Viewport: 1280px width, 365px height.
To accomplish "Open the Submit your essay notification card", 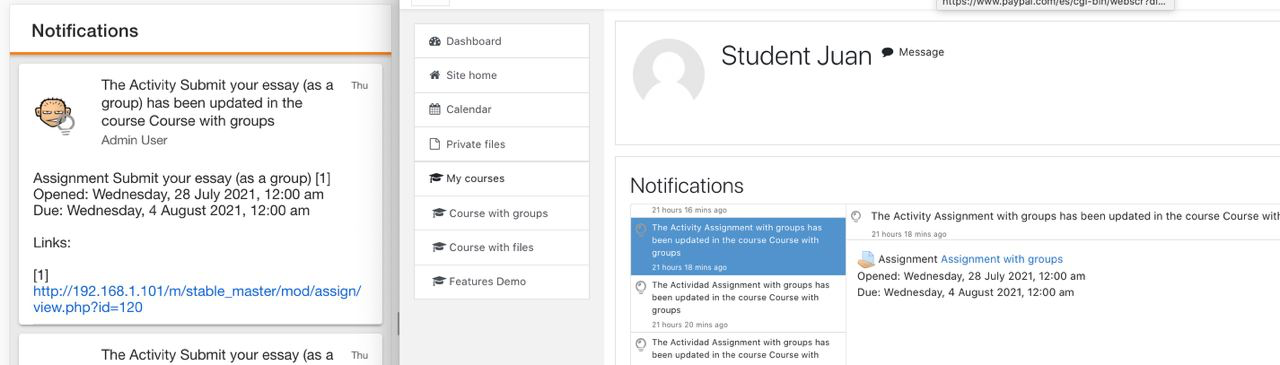I will tap(201, 194).
